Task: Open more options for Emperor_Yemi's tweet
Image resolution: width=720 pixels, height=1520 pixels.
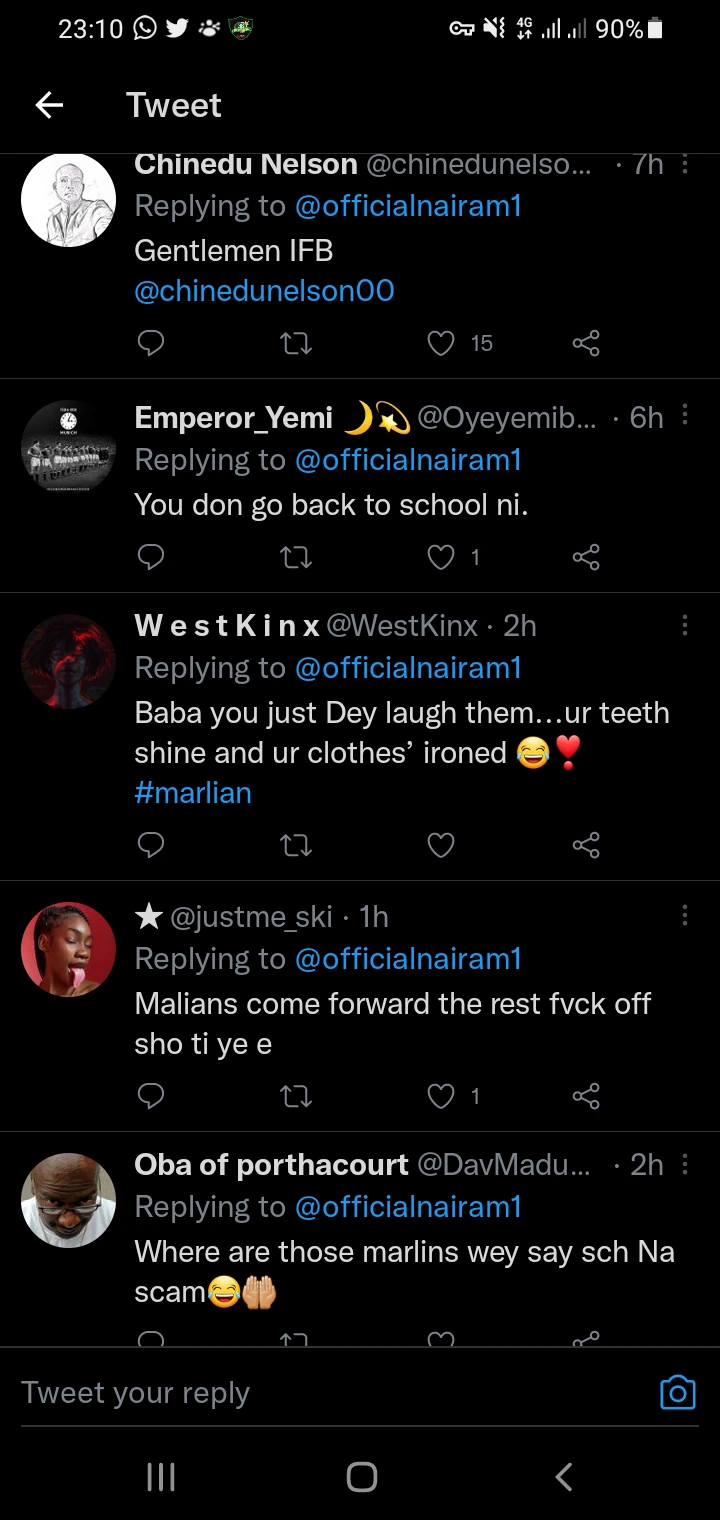Action: [685, 416]
